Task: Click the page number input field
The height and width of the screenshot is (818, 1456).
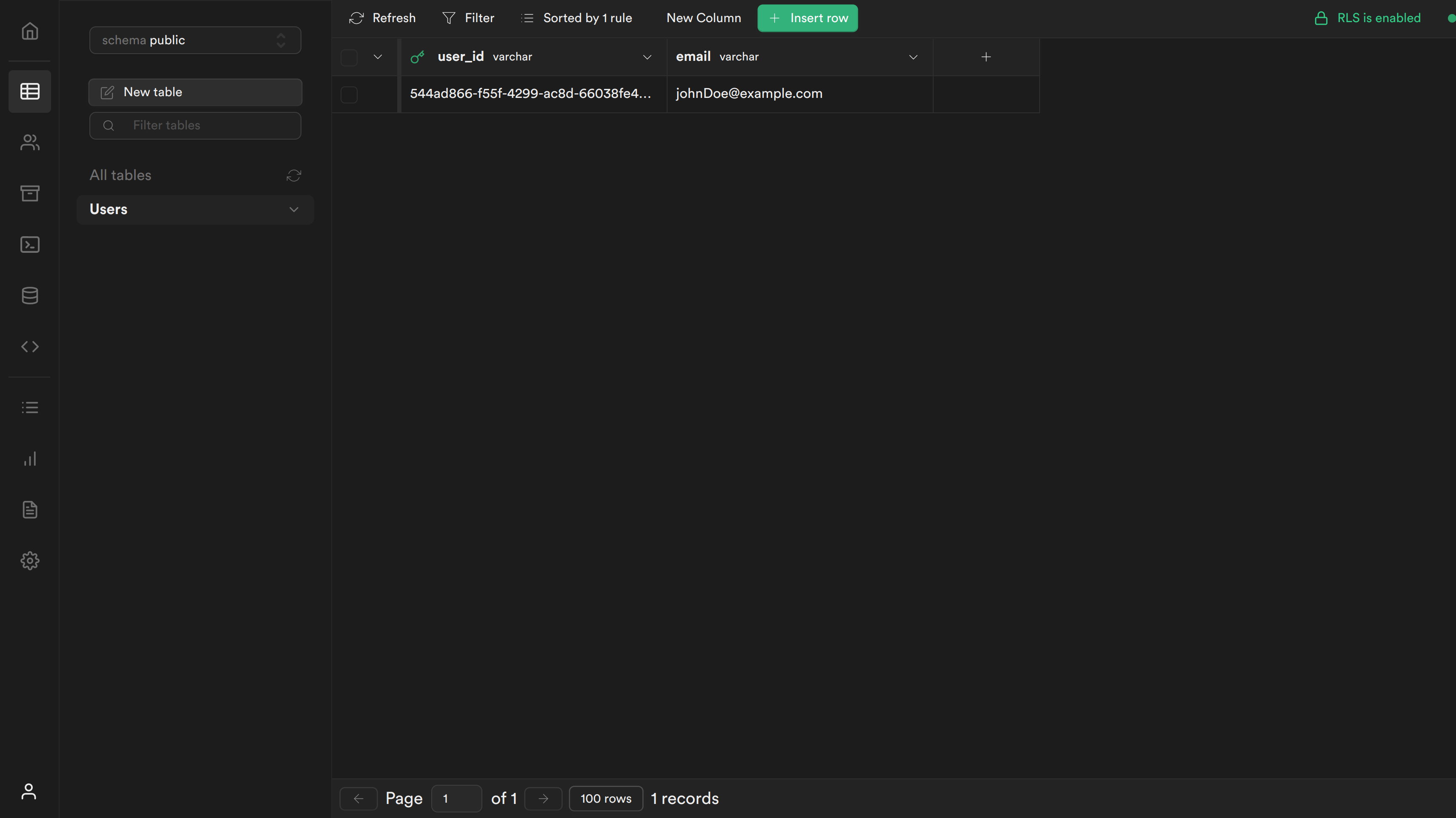Action: pos(456,798)
